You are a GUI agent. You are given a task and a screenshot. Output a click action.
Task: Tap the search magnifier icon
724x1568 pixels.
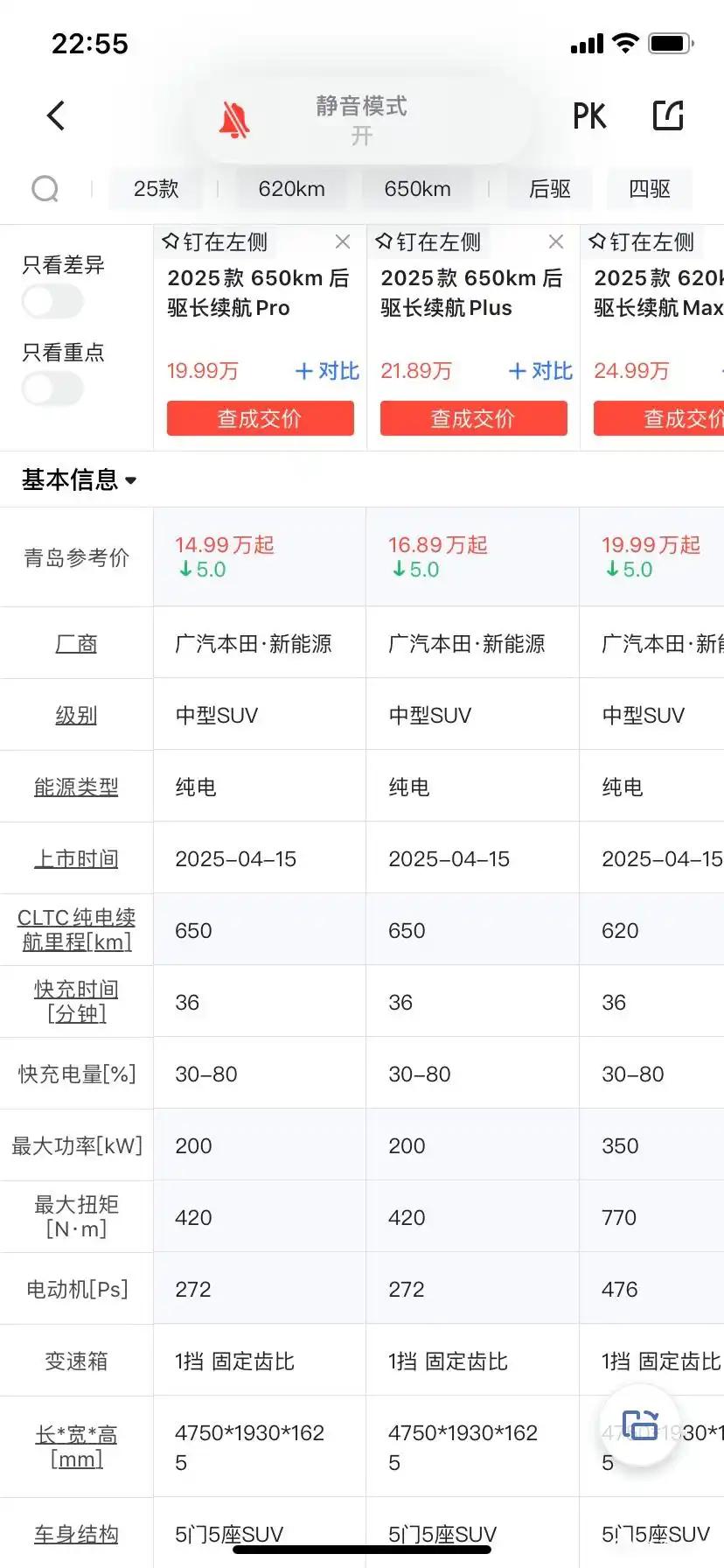coord(45,189)
